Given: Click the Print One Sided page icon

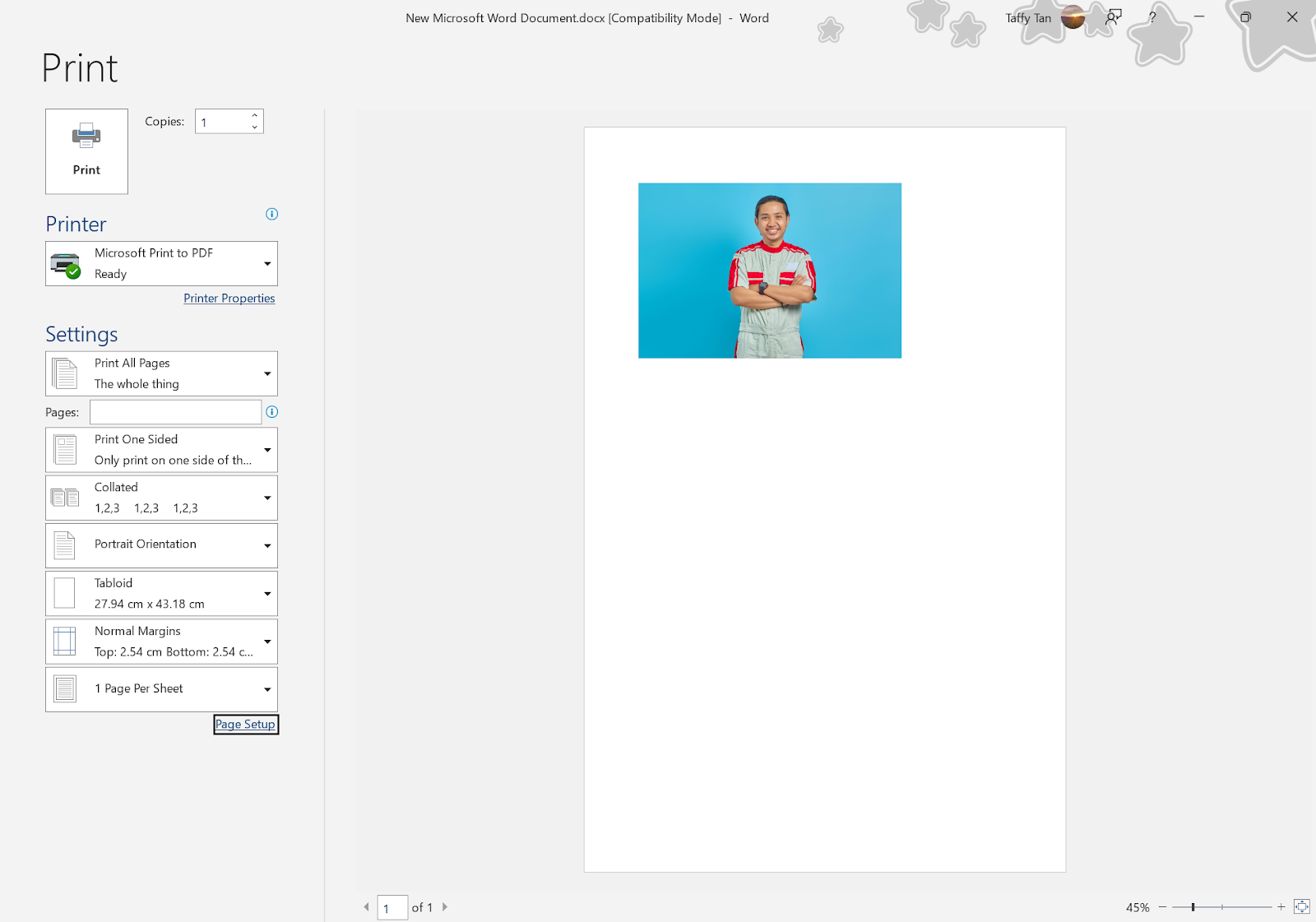Looking at the screenshot, I should 65,450.
